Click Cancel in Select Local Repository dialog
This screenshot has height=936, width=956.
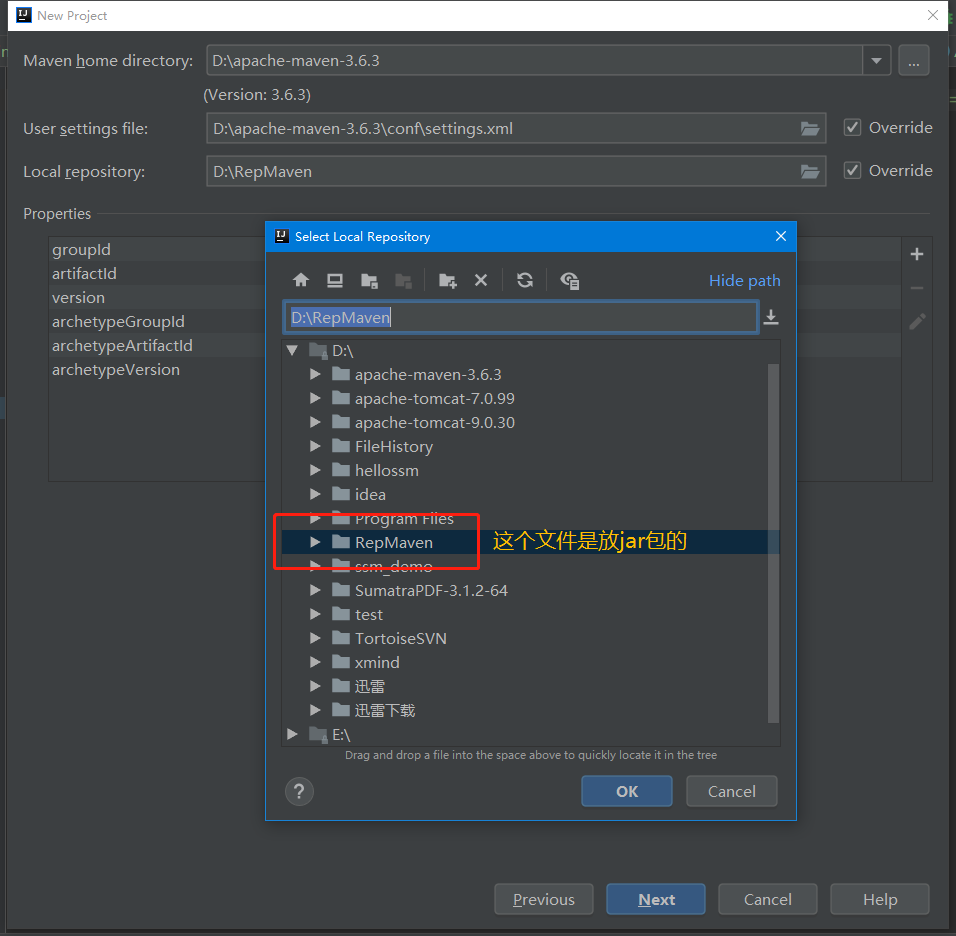click(x=732, y=791)
